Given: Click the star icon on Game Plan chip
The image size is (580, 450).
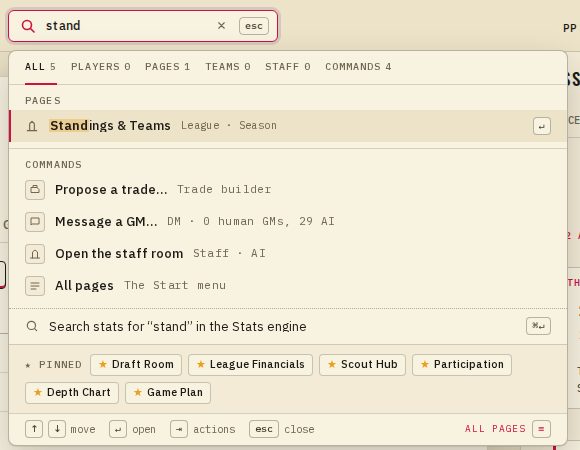Looking at the screenshot, I should coord(138,392).
